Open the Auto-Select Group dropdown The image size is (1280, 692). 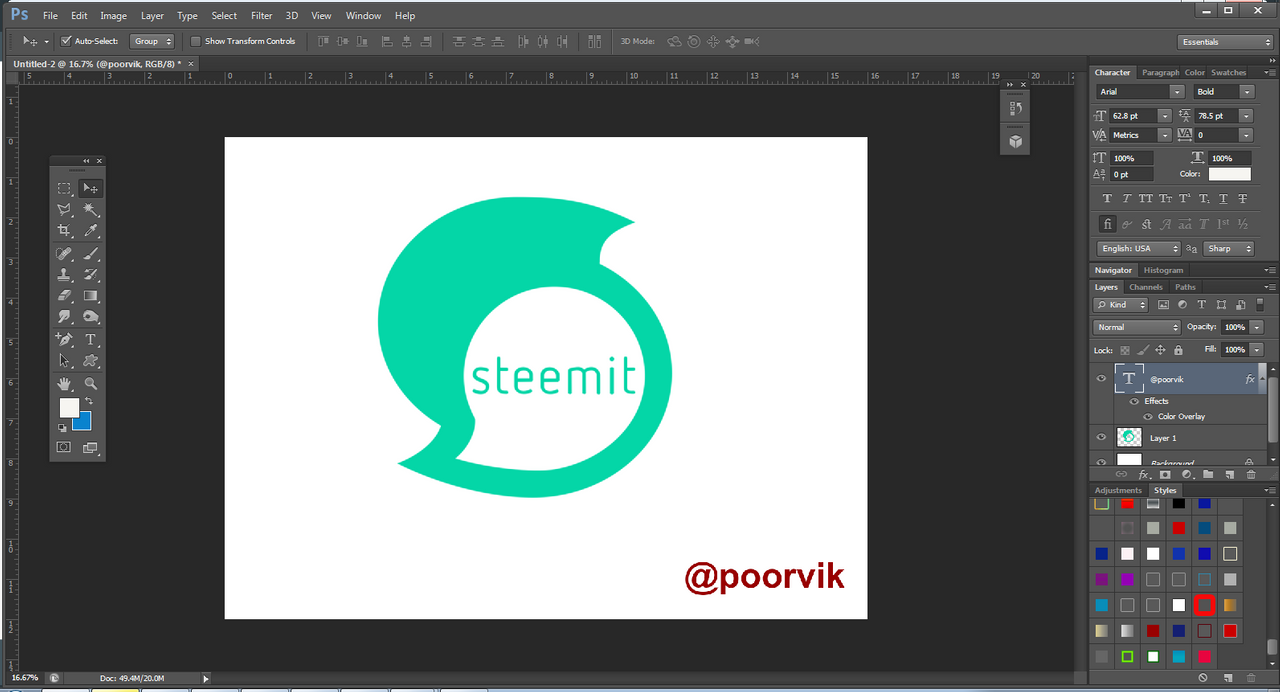click(x=153, y=41)
